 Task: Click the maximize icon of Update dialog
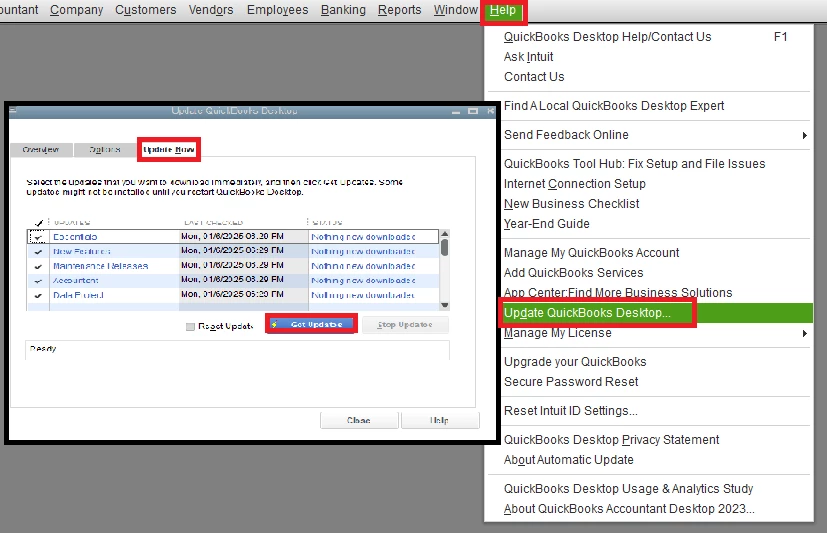473,111
